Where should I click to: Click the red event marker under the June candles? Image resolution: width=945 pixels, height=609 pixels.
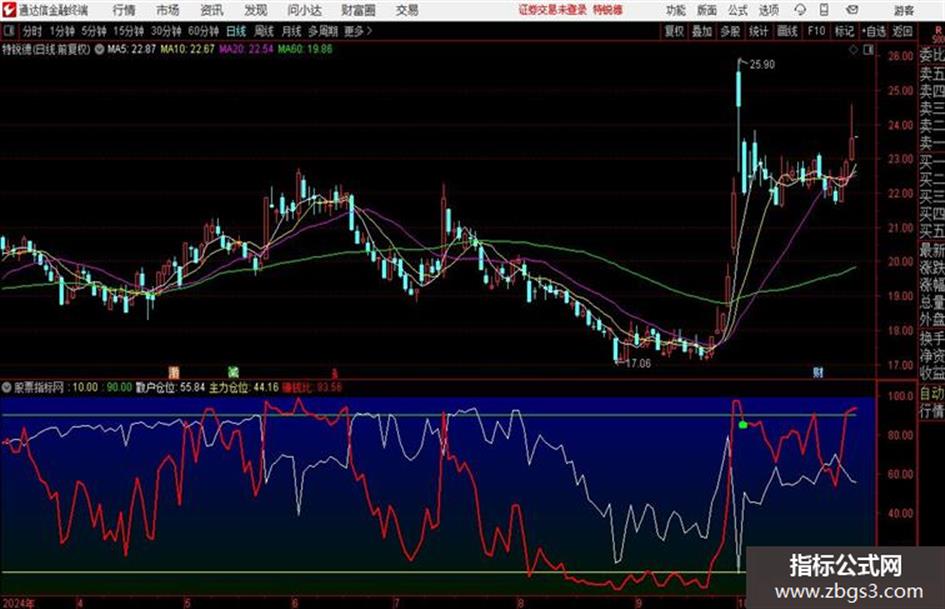(333, 373)
